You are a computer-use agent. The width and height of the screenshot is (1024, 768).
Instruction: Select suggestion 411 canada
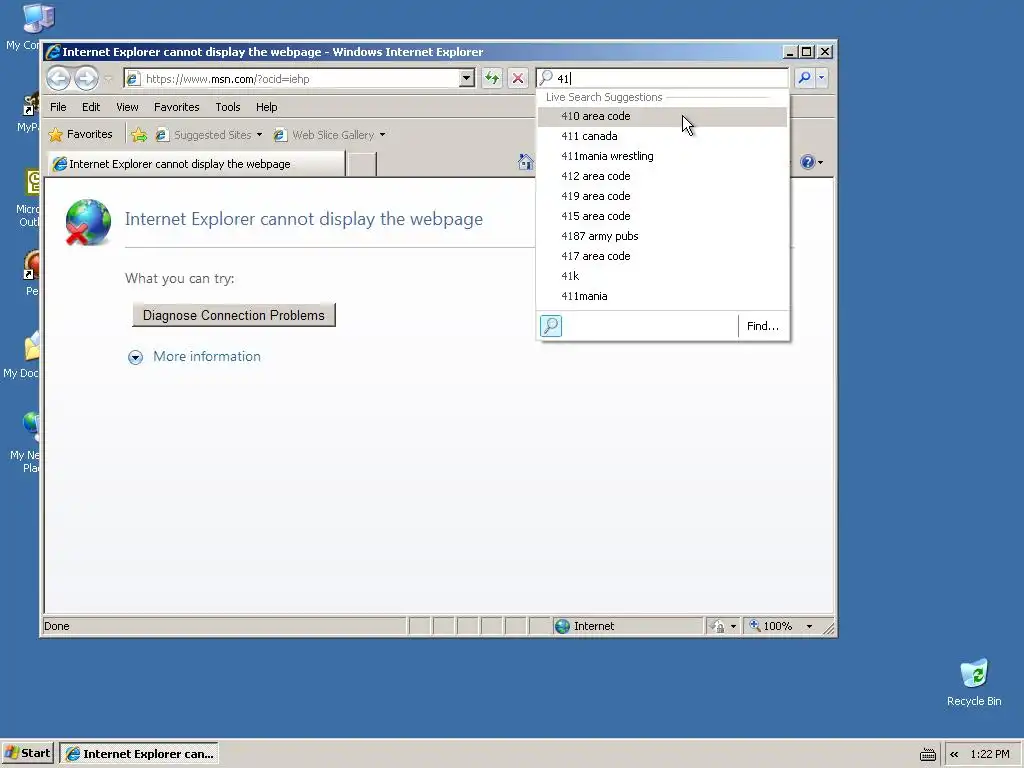[x=662, y=136]
